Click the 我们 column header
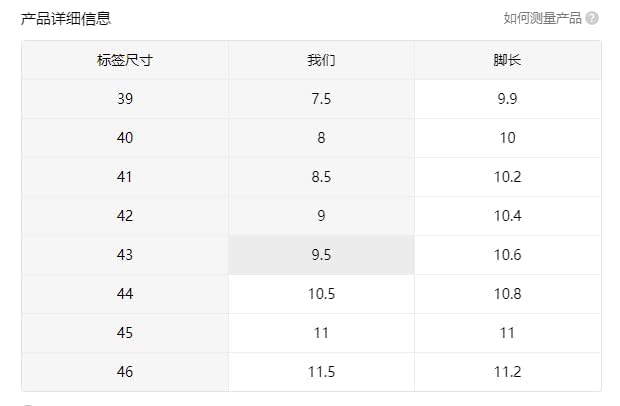 click(x=321, y=60)
